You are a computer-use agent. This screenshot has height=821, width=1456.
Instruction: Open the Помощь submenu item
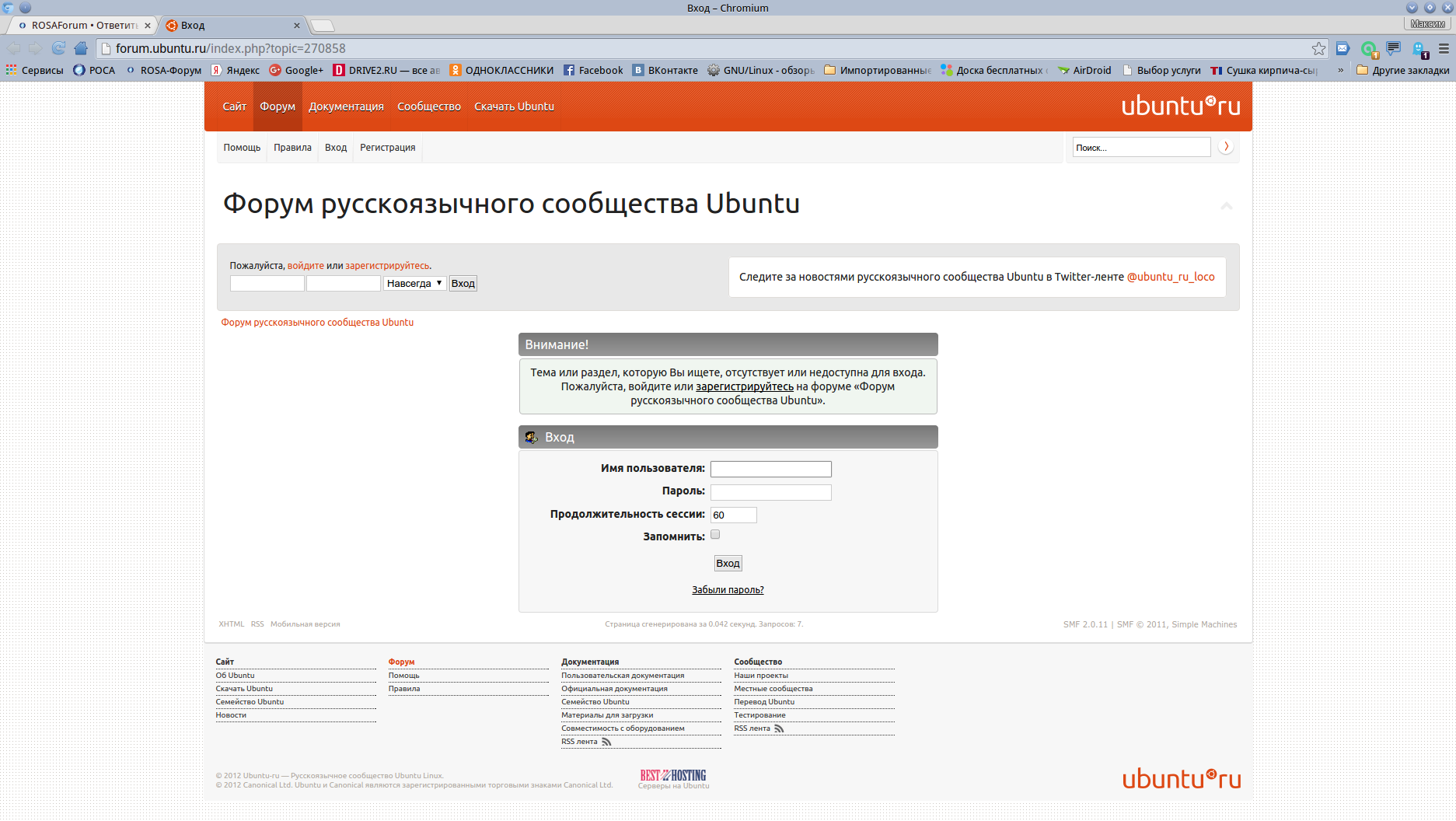click(x=242, y=148)
